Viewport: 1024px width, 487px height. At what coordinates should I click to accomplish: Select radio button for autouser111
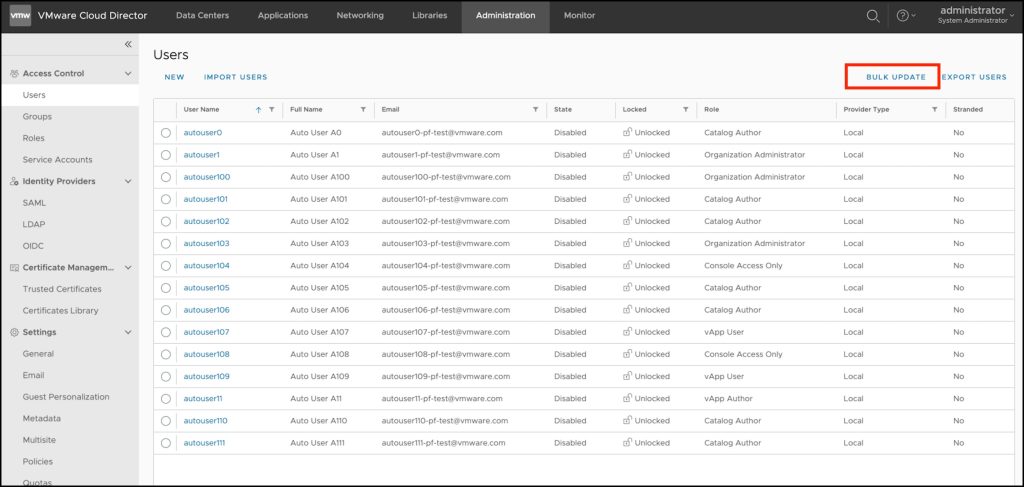click(165, 443)
